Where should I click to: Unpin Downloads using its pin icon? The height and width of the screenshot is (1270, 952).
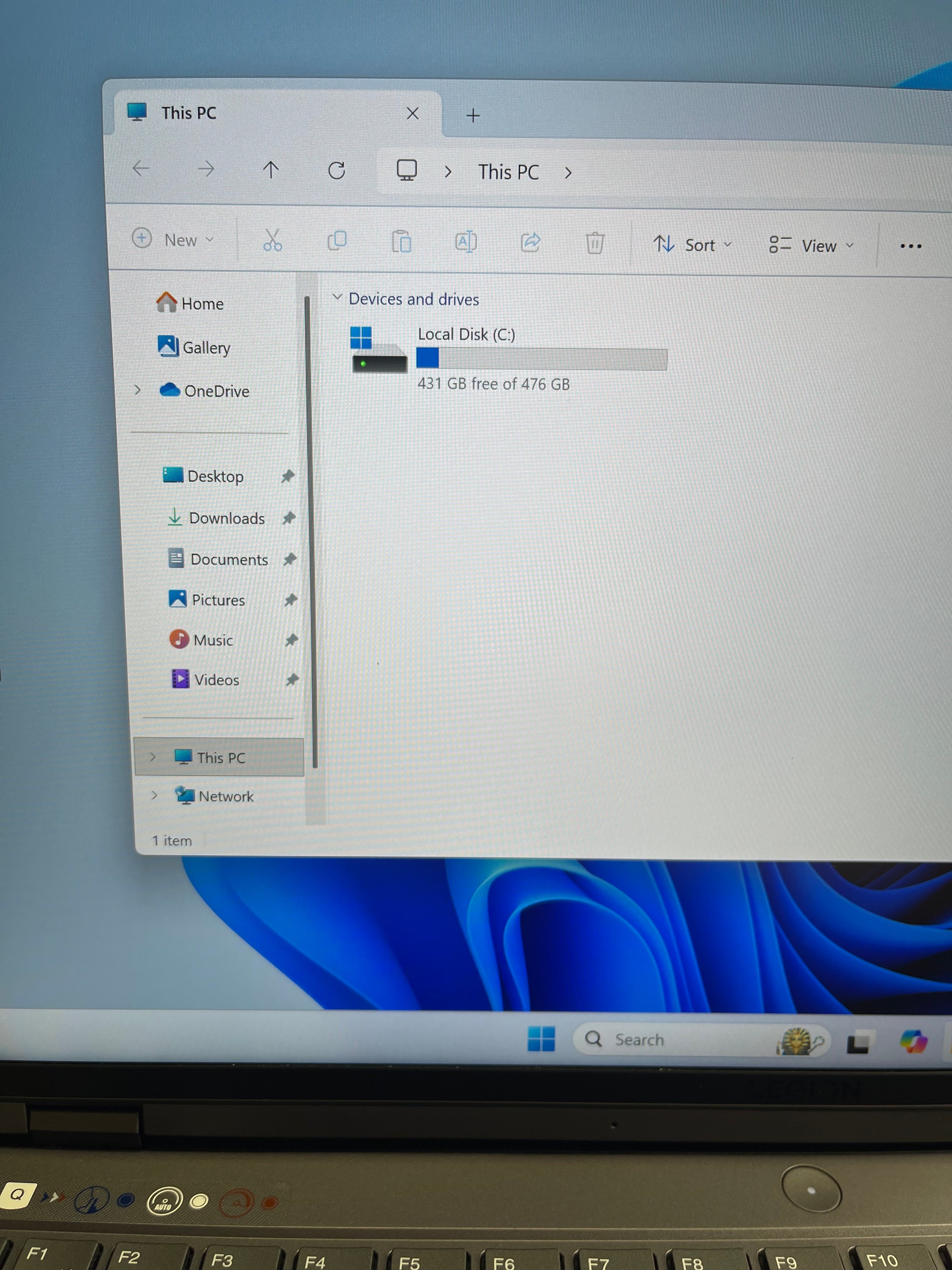tap(289, 518)
